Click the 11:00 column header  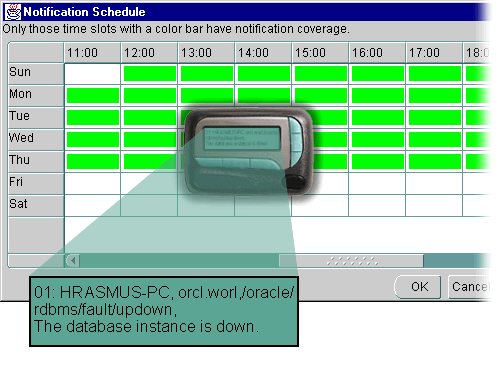click(92, 53)
